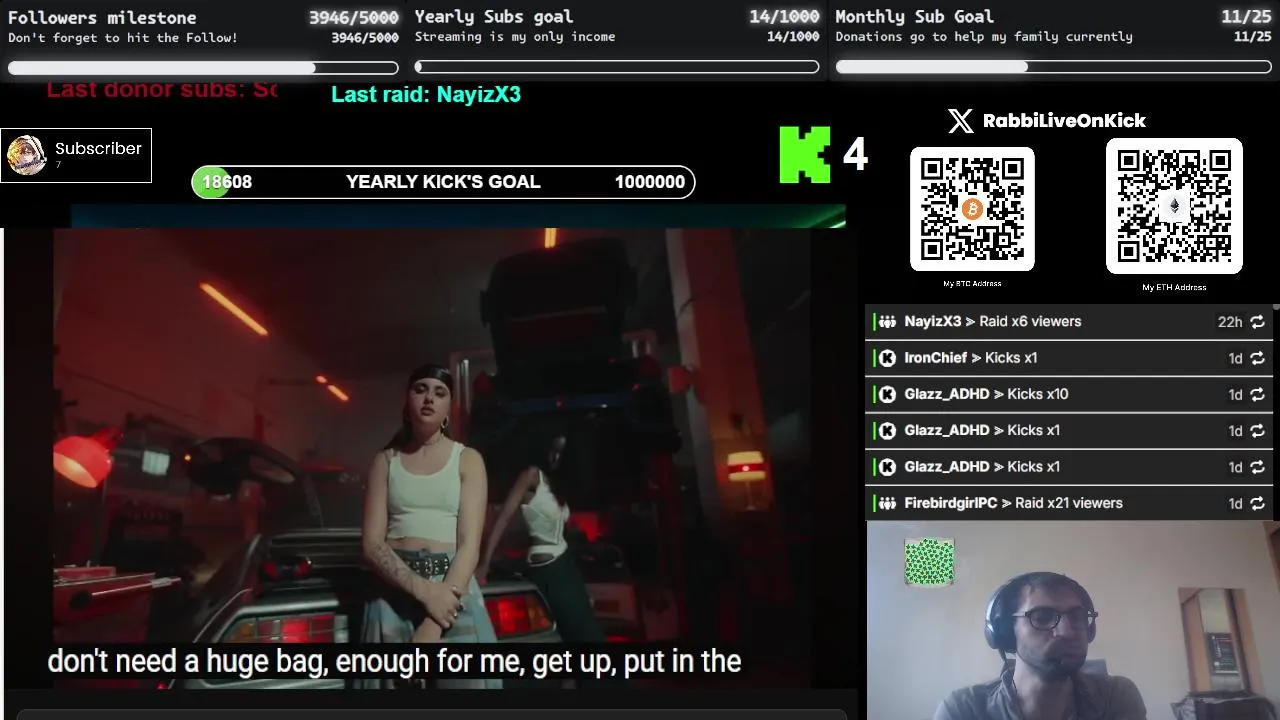Click 'My BTC Address' caption
Screen dimensions: 1280x720
[x=972, y=284]
